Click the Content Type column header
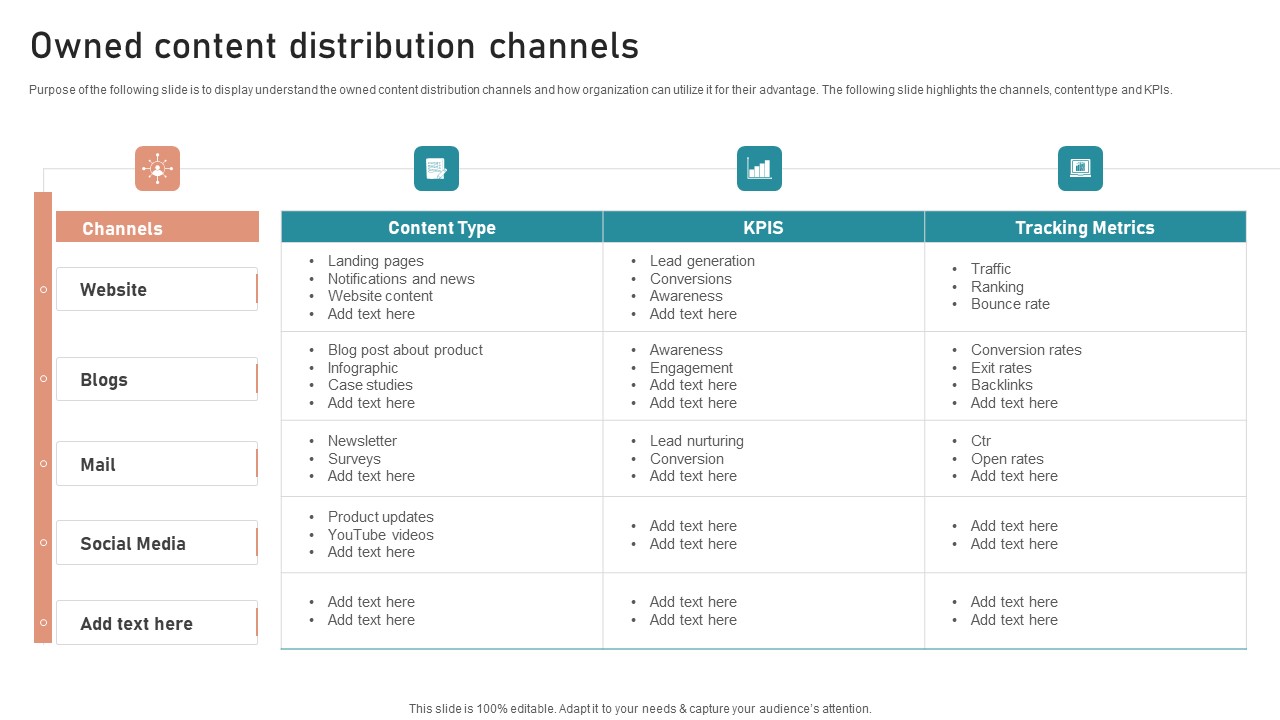Image resolution: width=1280 pixels, height=720 pixels. coord(442,227)
